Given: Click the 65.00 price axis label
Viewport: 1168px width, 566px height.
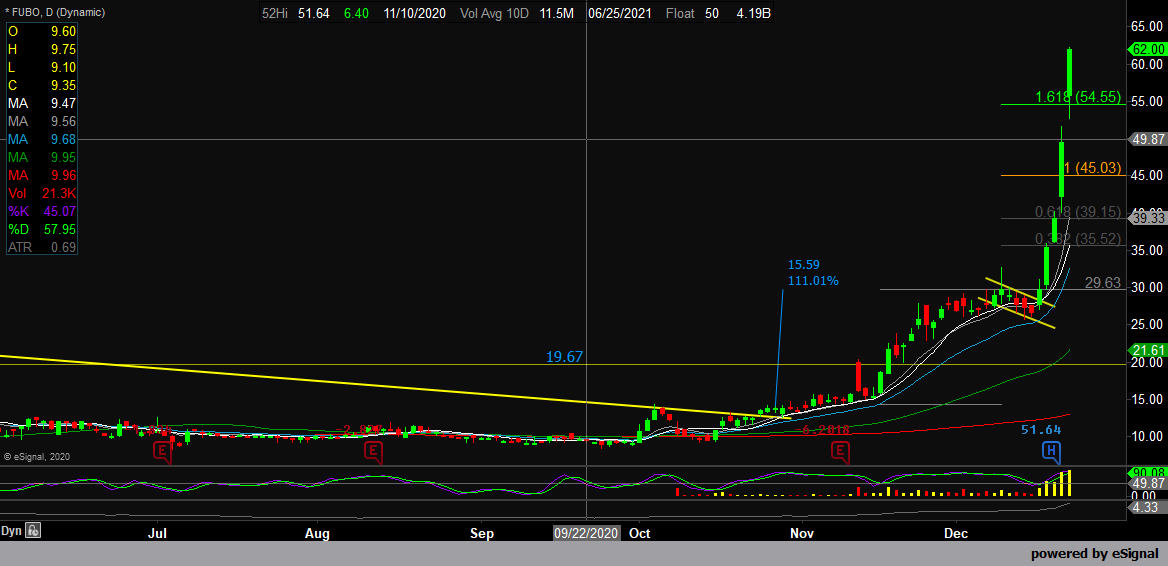Looking at the screenshot, I should click(x=1148, y=27).
